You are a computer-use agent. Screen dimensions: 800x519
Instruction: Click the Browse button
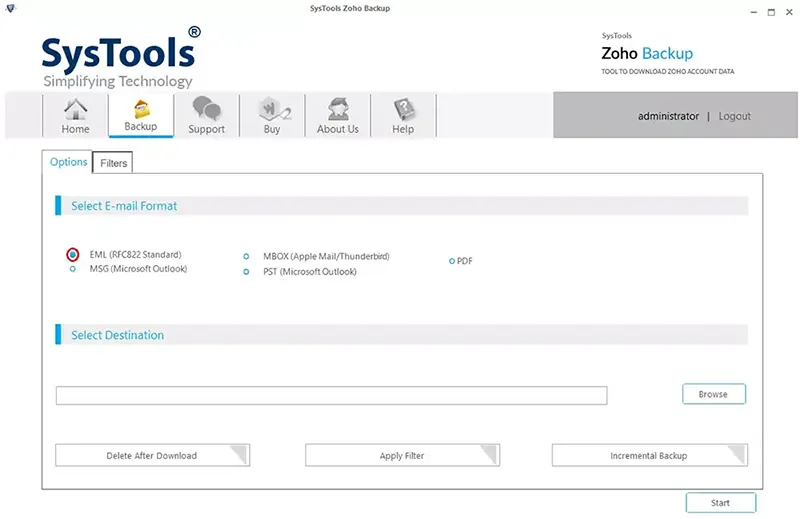714,394
